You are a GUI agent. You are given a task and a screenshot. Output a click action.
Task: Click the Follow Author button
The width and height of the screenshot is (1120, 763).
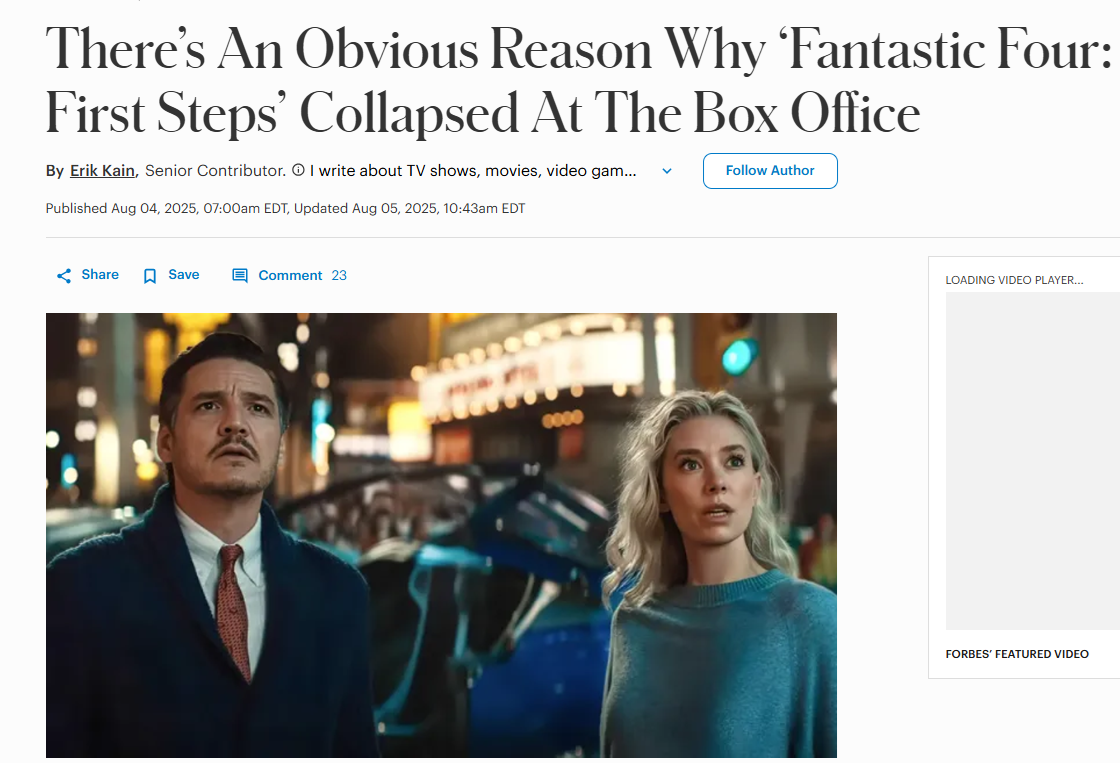770,171
